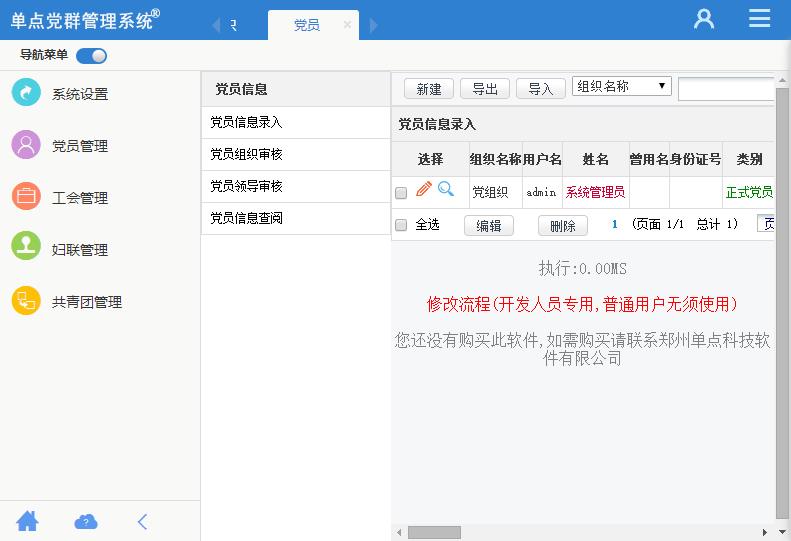Click the vertical scrollbar track
The height and width of the screenshot is (541, 791).
782,303
